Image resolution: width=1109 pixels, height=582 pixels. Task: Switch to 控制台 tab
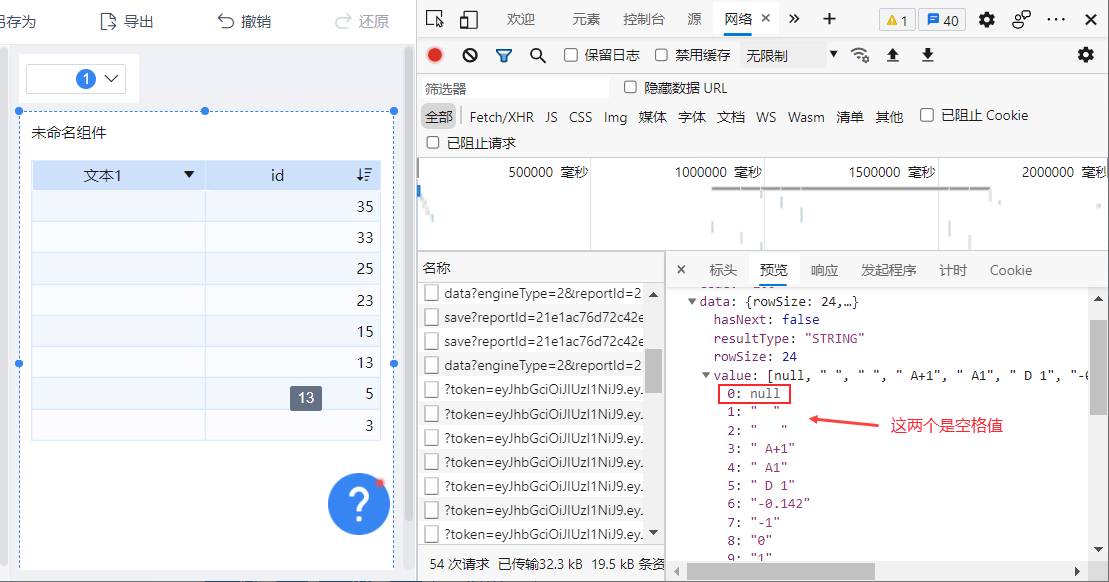[x=644, y=19]
